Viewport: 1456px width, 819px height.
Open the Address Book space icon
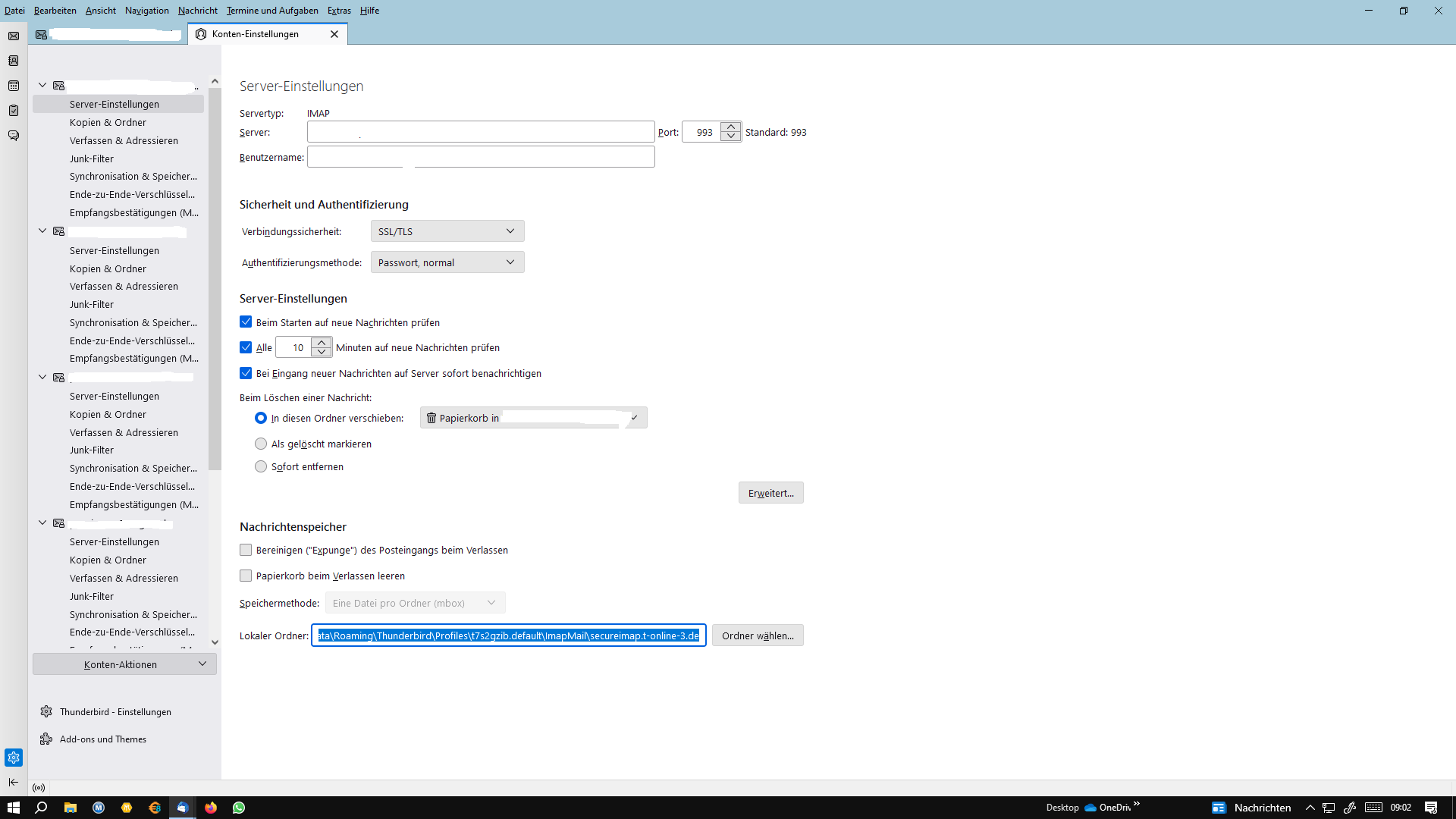coord(14,61)
